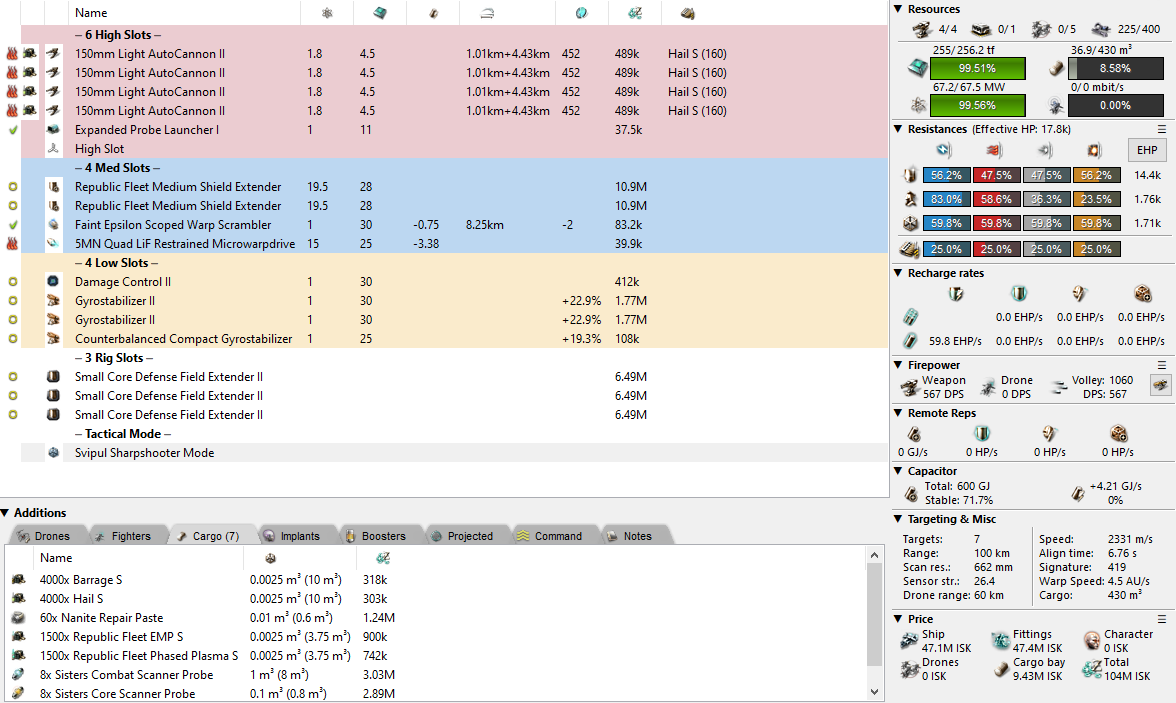Collapse the Resistances panel

898,129
